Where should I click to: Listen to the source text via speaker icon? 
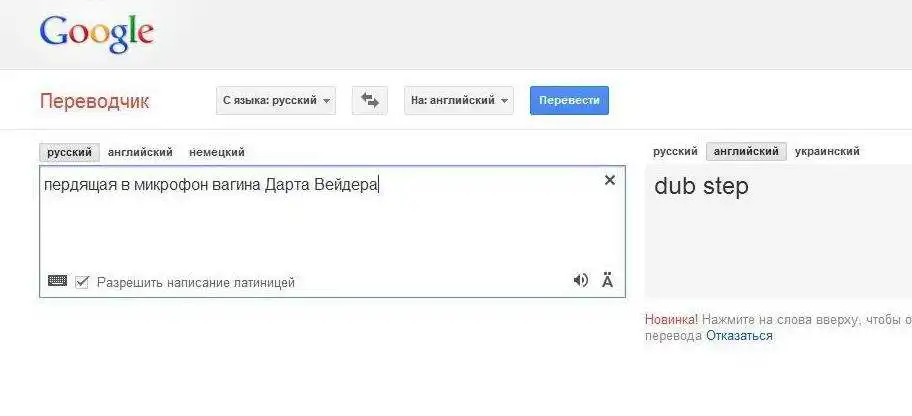[x=580, y=280]
